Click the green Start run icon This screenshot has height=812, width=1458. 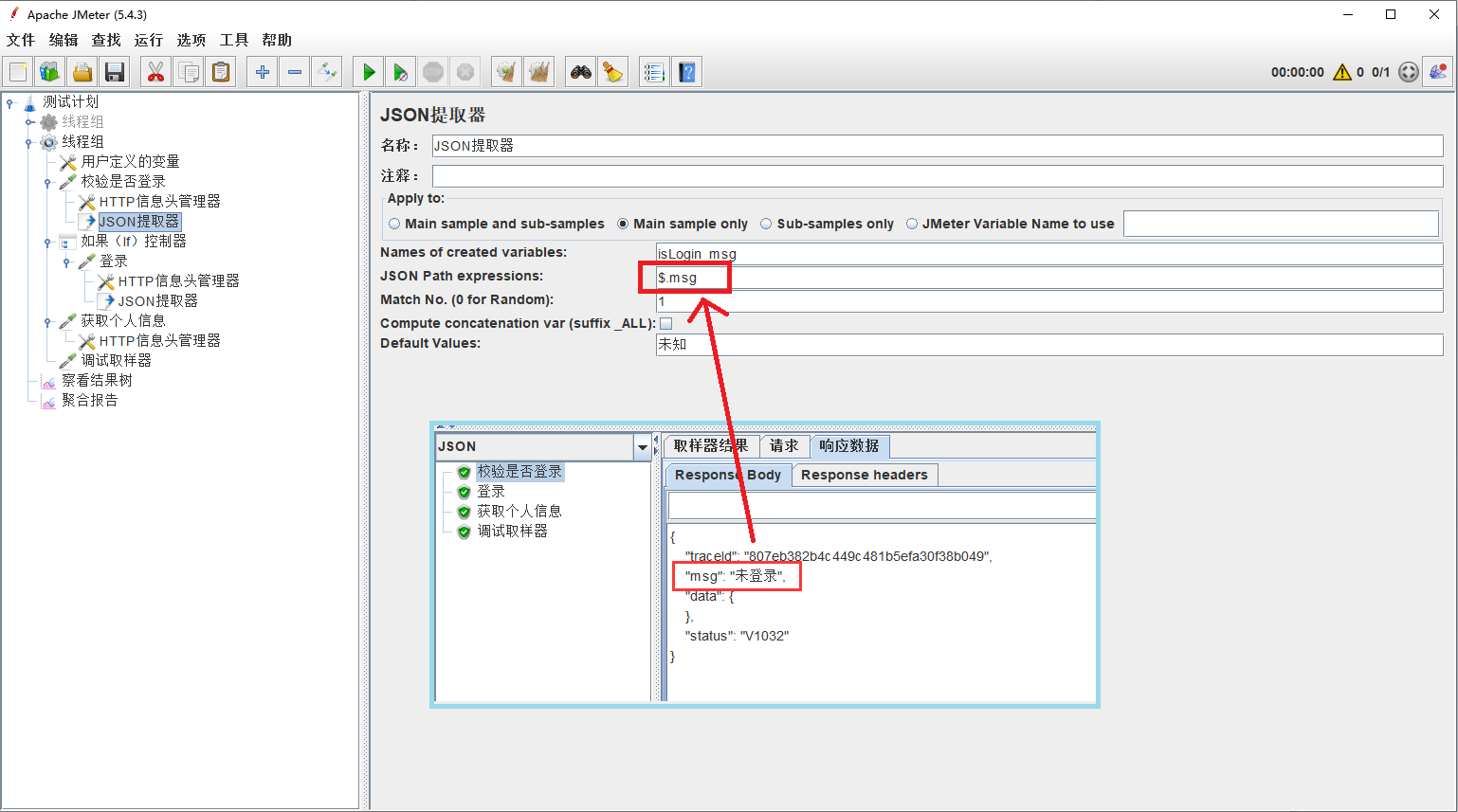click(x=369, y=72)
